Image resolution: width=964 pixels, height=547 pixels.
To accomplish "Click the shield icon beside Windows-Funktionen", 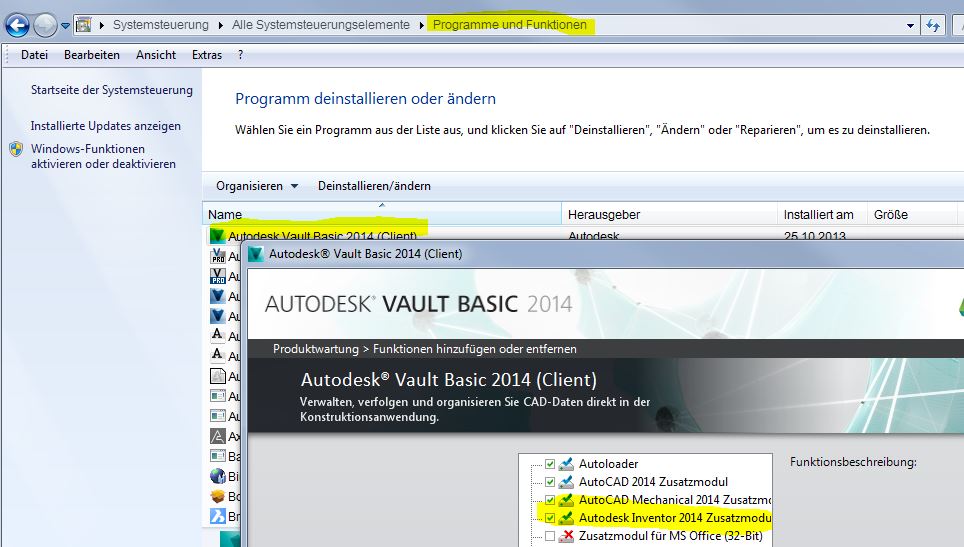I will (x=16, y=149).
